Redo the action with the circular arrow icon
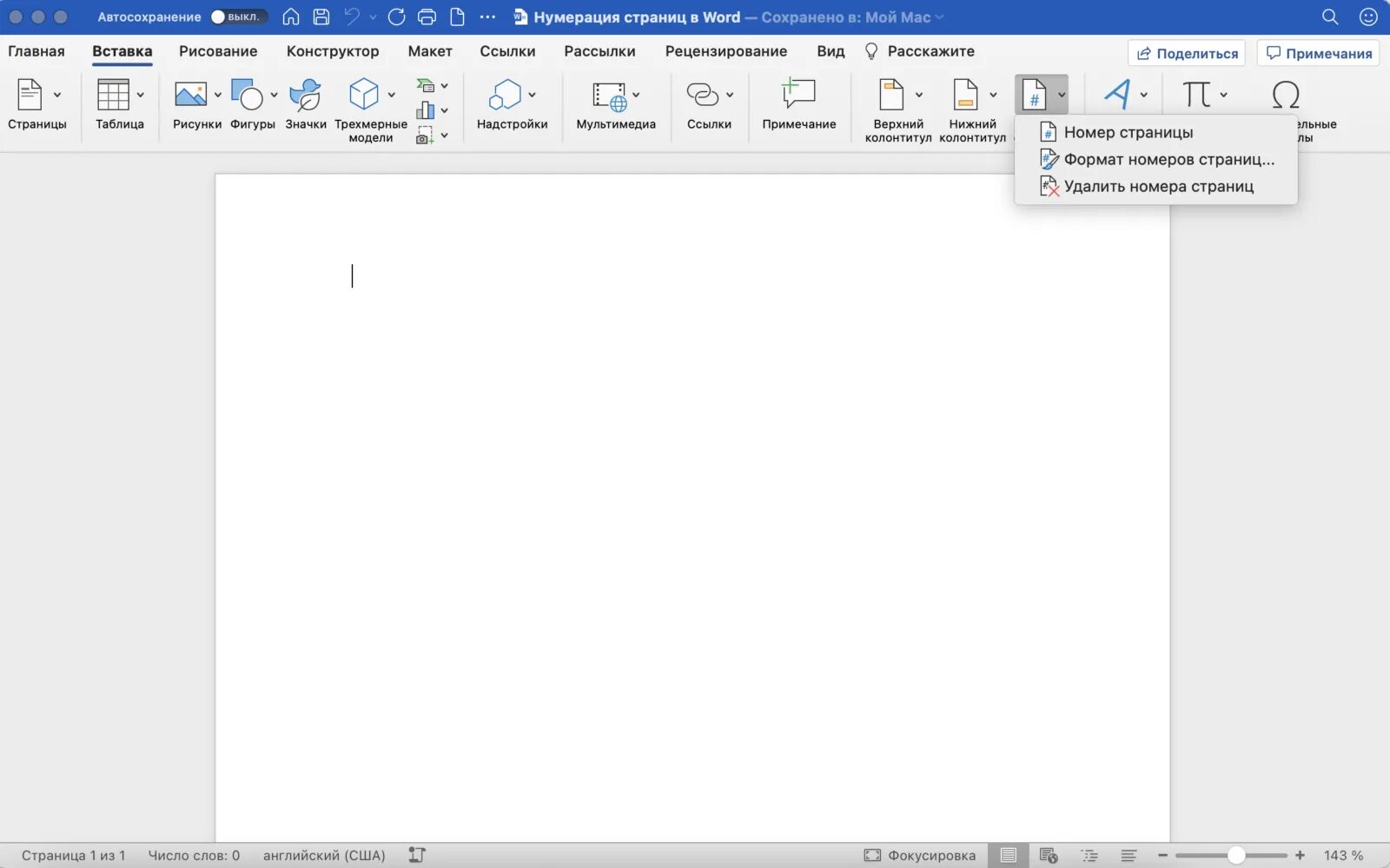The width and height of the screenshot is (1390, 868). [396, 17]
